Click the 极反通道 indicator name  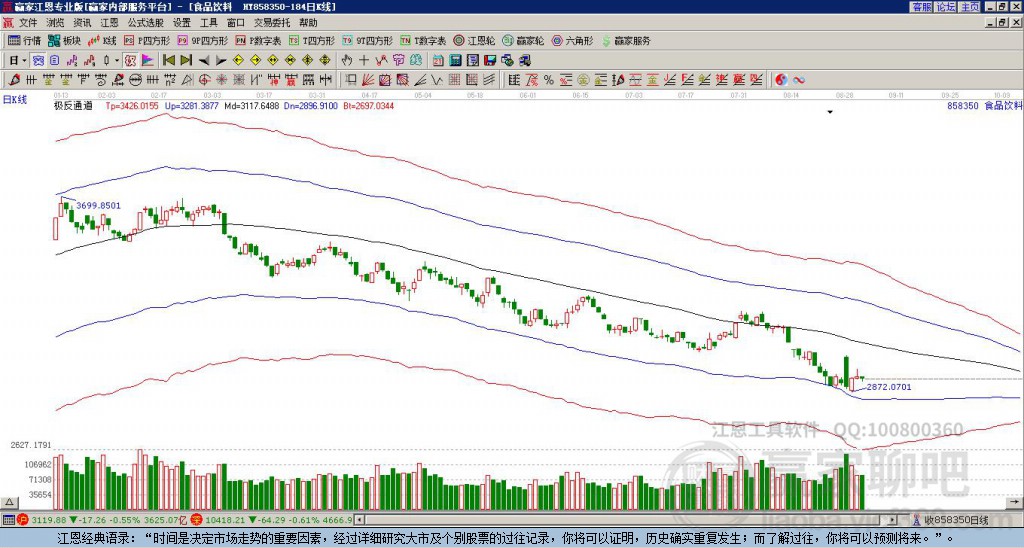coord(73,106)
